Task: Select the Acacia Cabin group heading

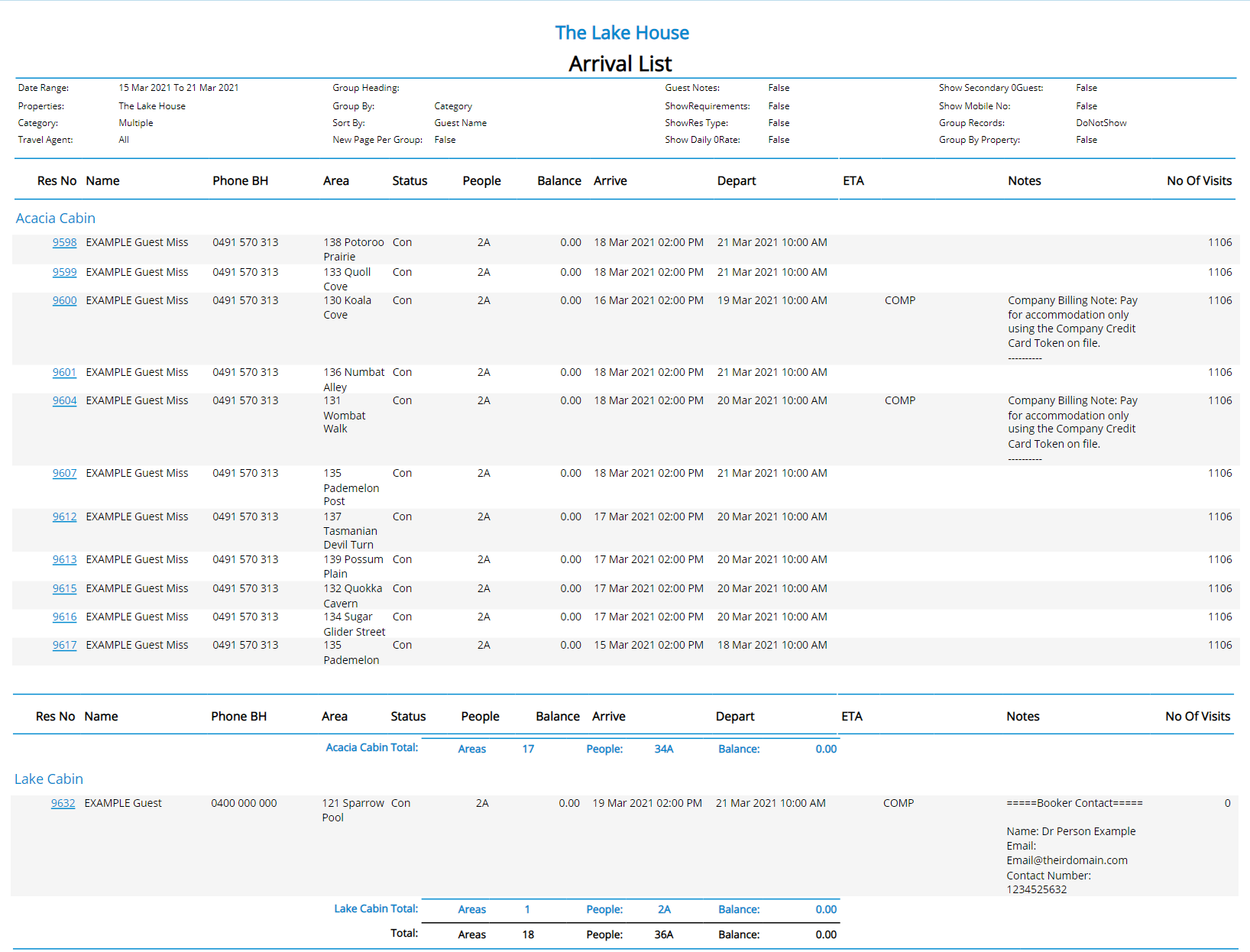Action: 56,219
